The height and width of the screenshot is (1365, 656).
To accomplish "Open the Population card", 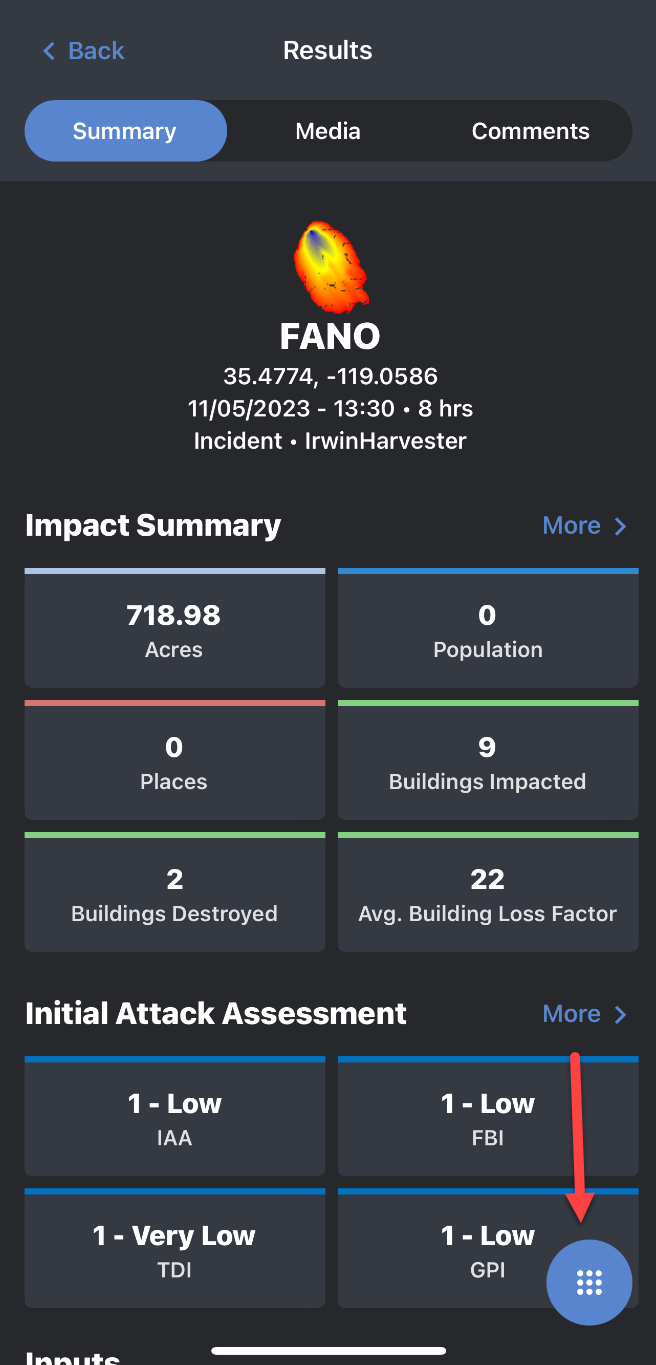I will 488,630.
